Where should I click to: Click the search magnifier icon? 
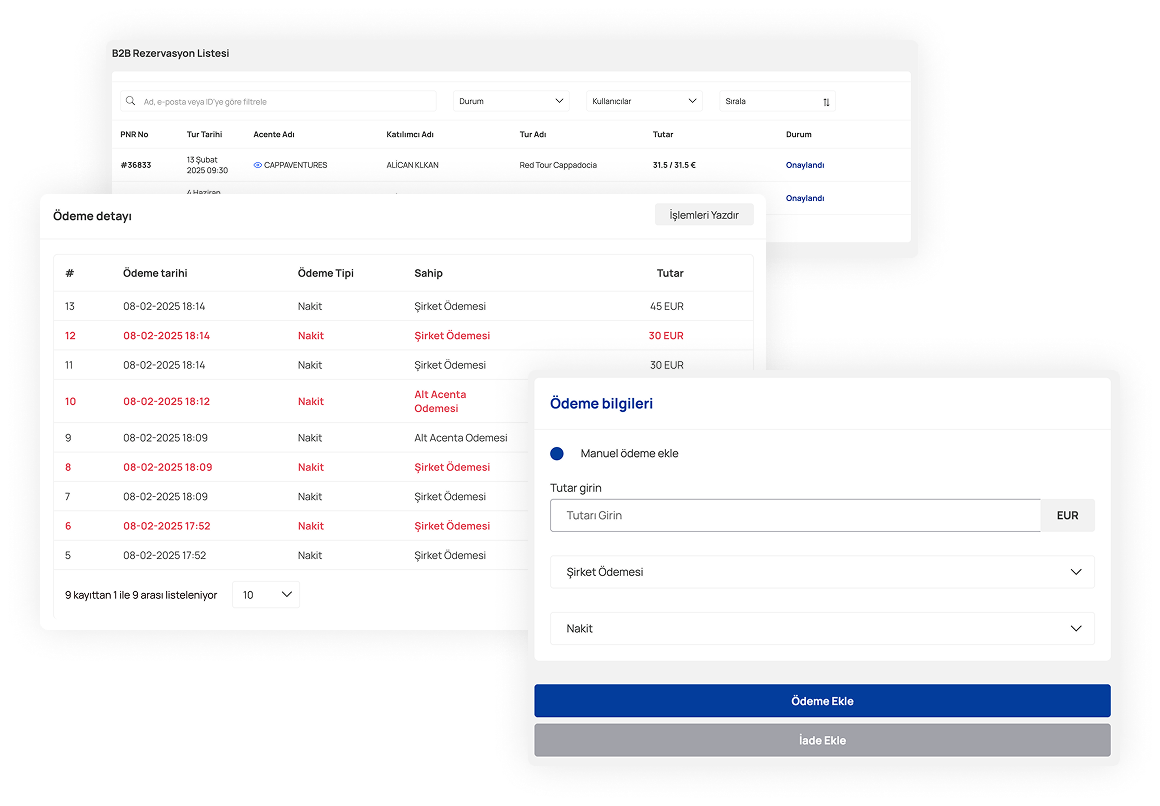coord(132,101)
